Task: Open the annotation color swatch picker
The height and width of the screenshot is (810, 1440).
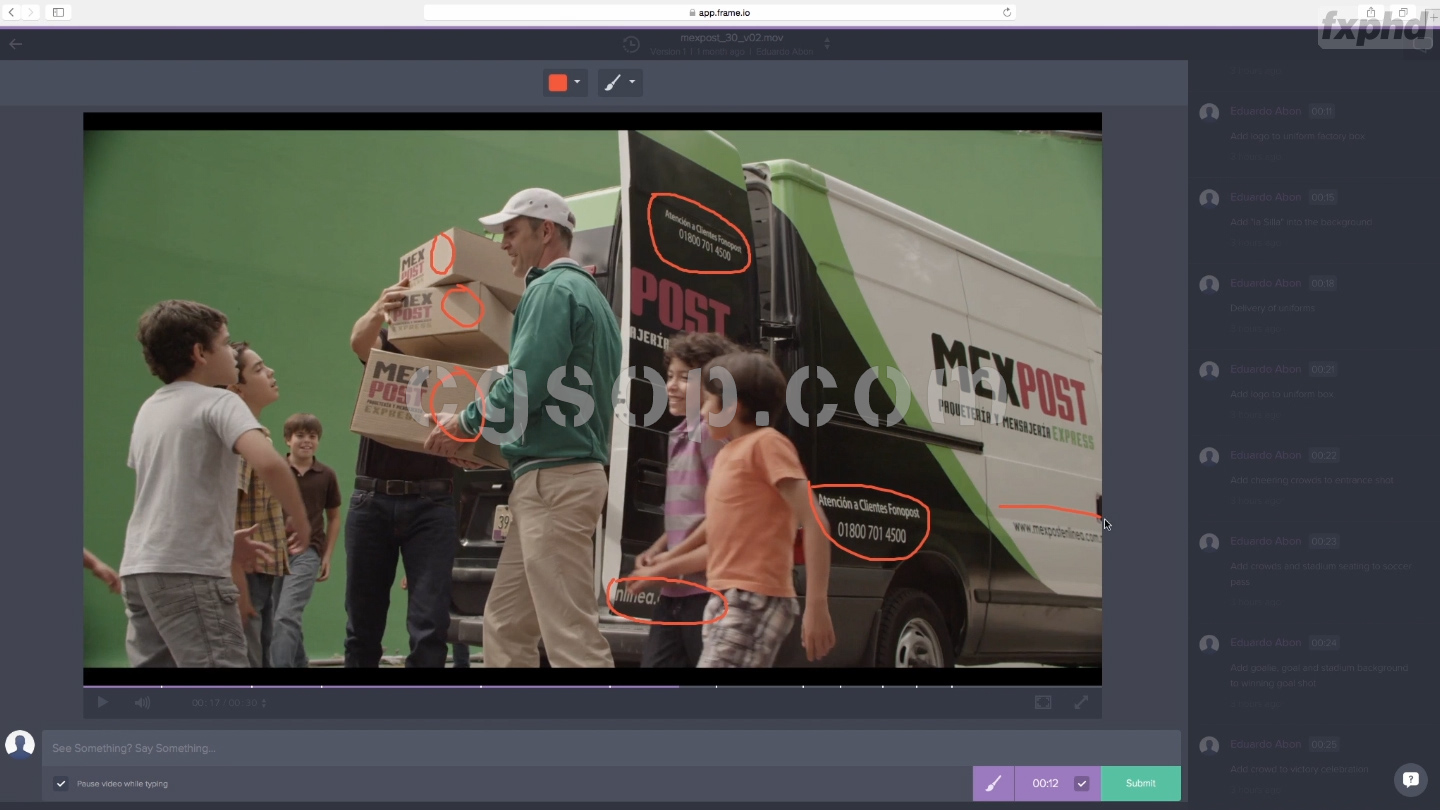Action: click(558, 83)
